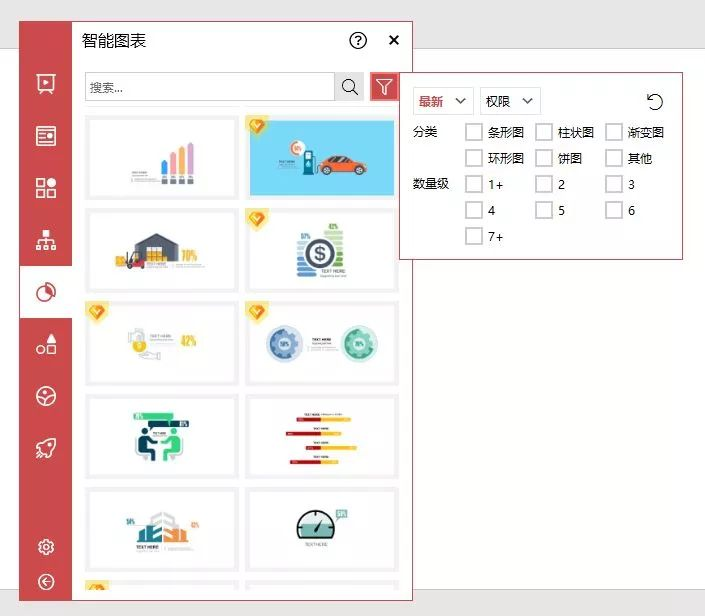
Task: Check the quantity 2 checkbox
Action: [x=544, y=184]
